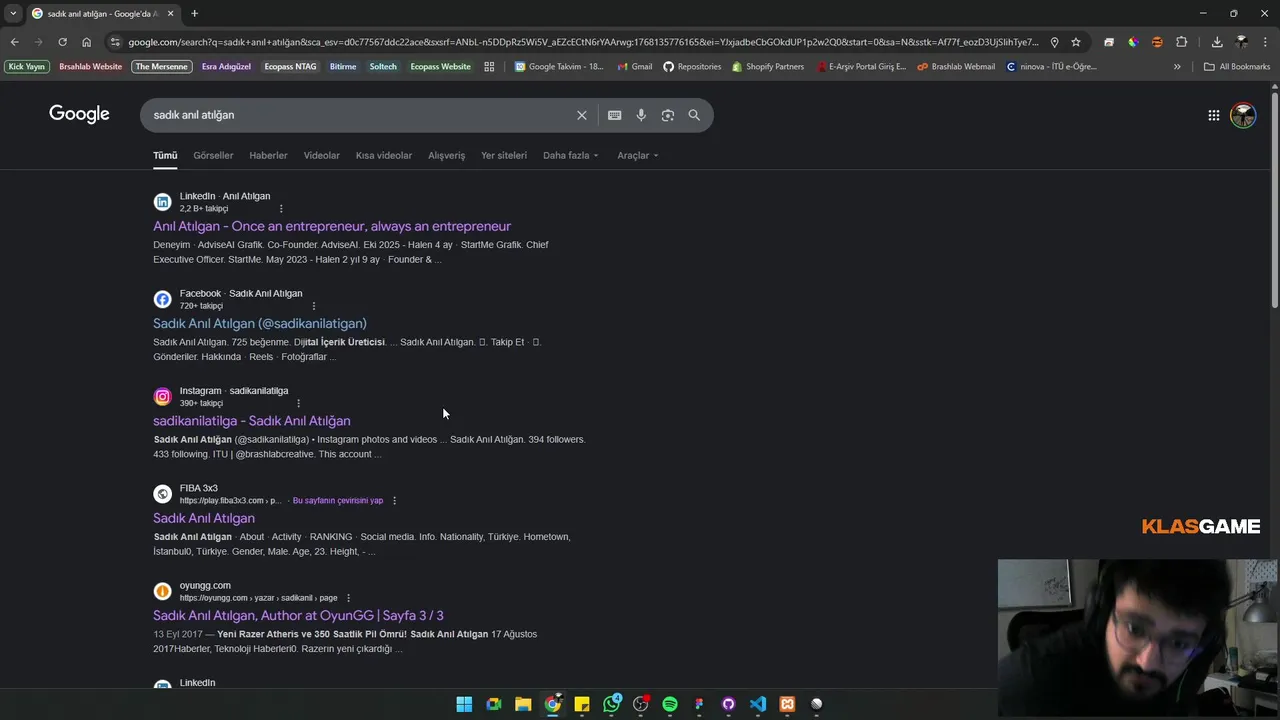
Task: Click the color wheel extension icon
Action: 1133,42
